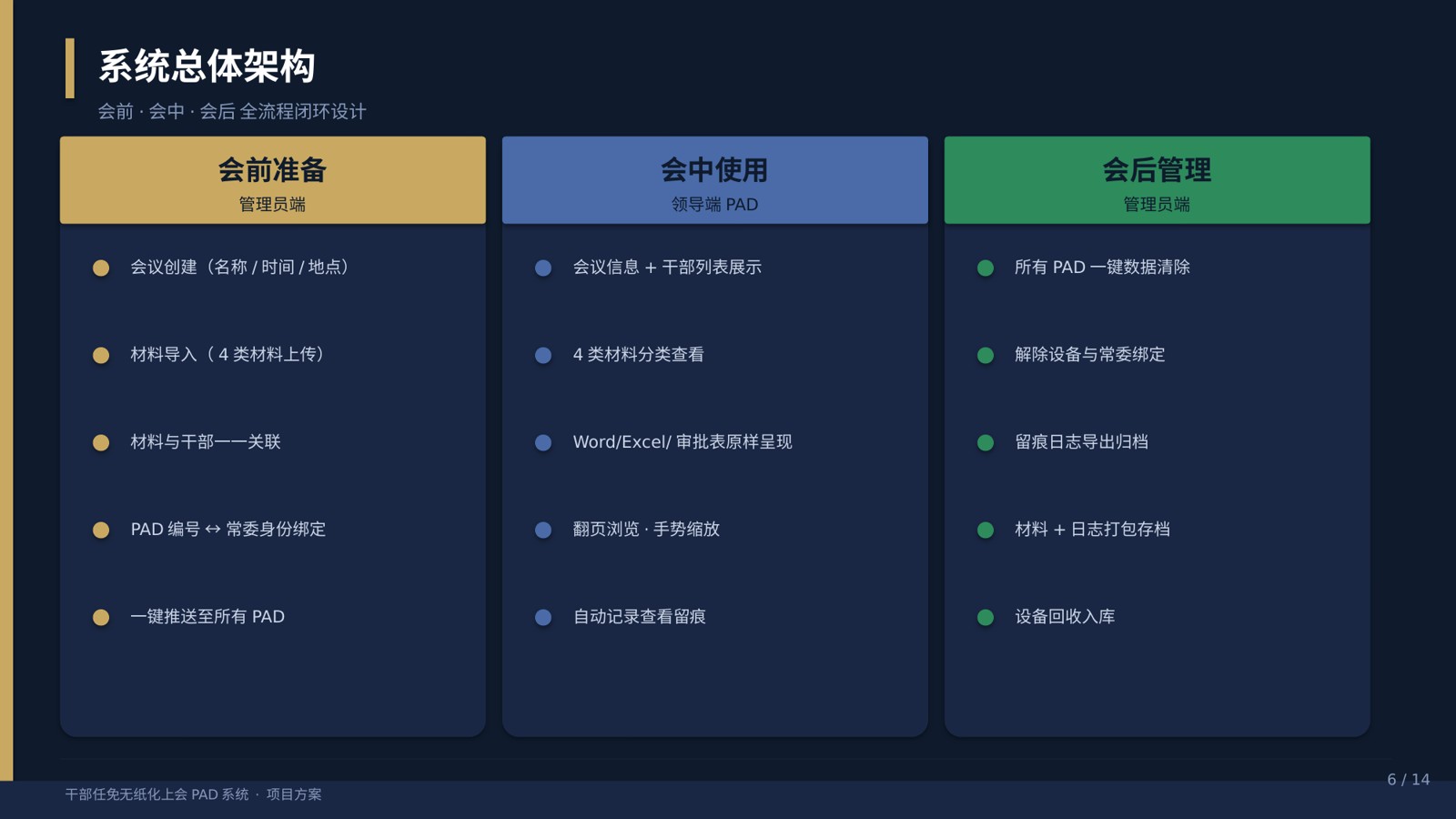Click the blue dot next to 翻页浏览 · 手势缩放
Screen dimensions: 1456x819
[x=543, y=530]
